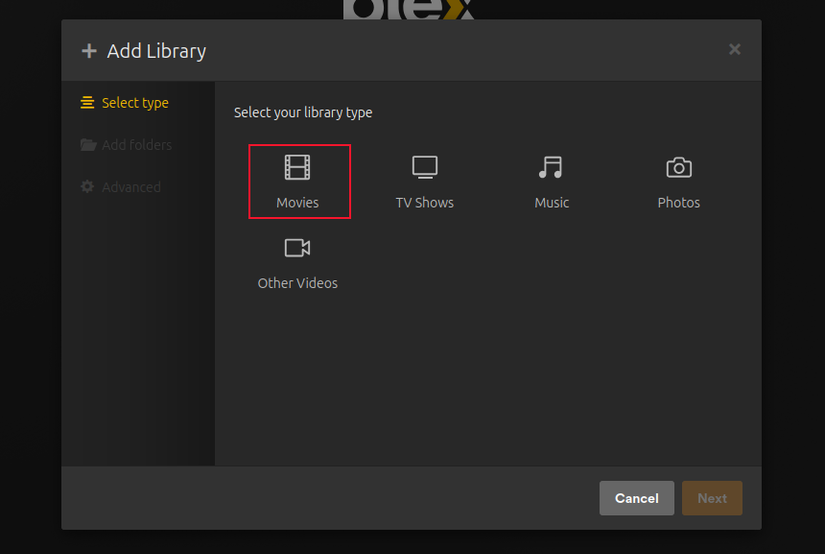Image resolution: width=825 pixels, height=554 pixels.
Task: Click the plus icon next to Add Library
Action: coord(89,51)
